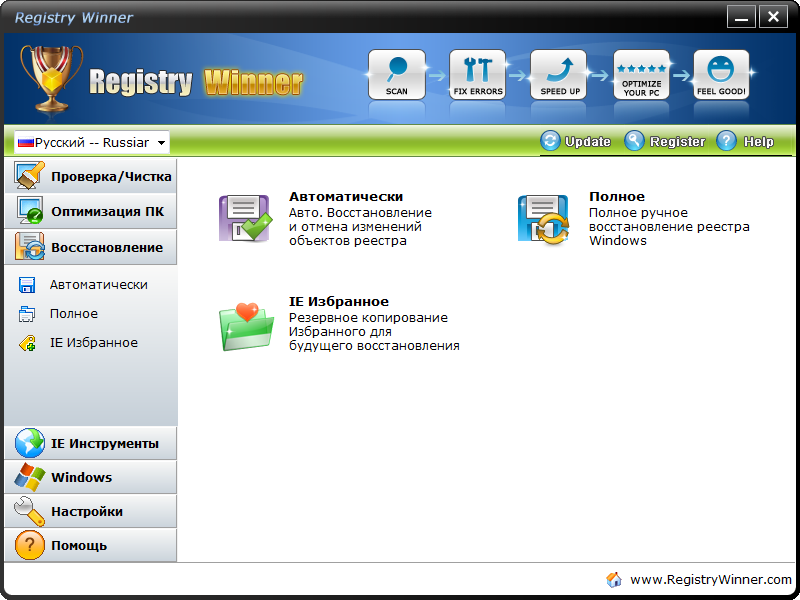Select the Восстановление section
Screen dimensions: 800x600
click(91, 247)
